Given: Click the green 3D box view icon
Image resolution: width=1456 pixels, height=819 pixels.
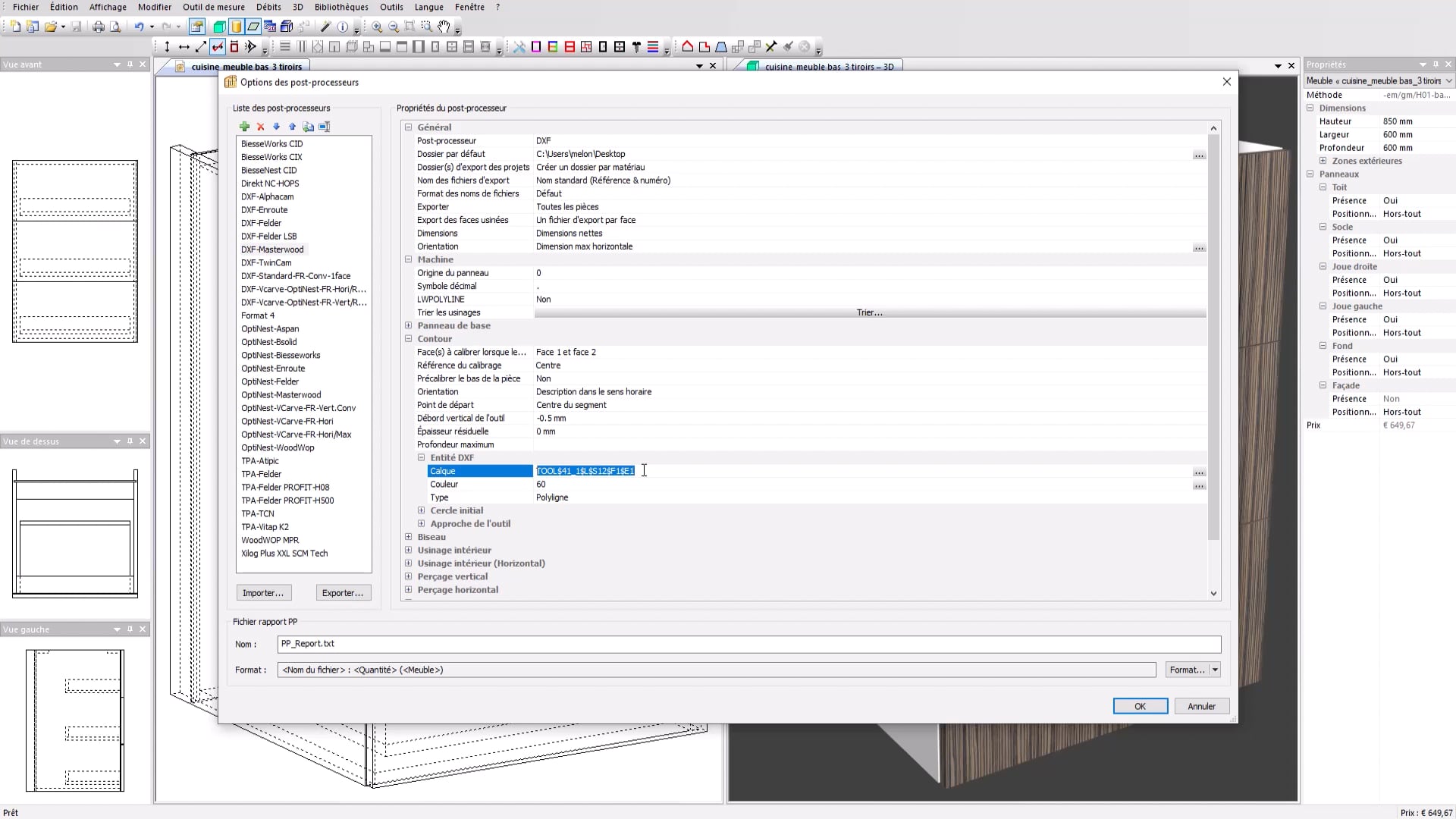Looking at the screenshot, I should (x=219, y=27).
